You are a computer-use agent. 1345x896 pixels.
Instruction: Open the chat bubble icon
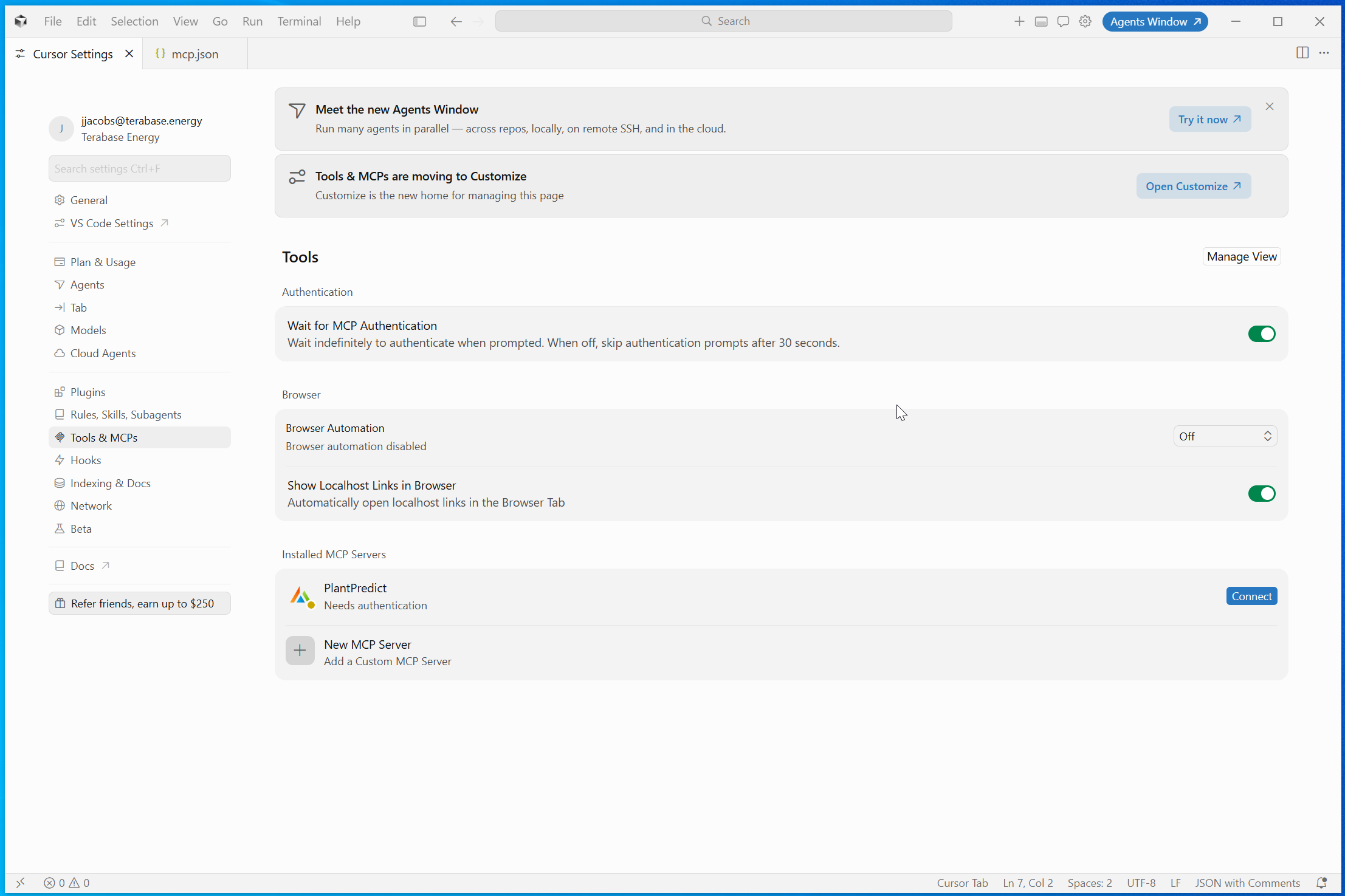[1063, 21]
